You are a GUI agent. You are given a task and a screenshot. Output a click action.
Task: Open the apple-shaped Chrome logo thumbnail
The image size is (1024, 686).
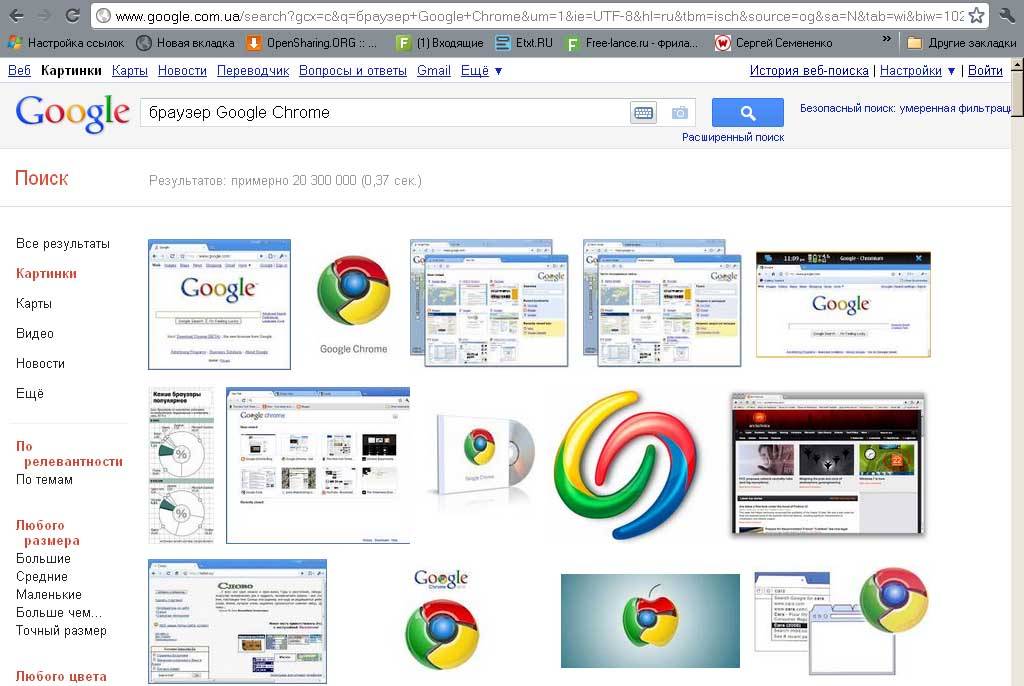650,621
